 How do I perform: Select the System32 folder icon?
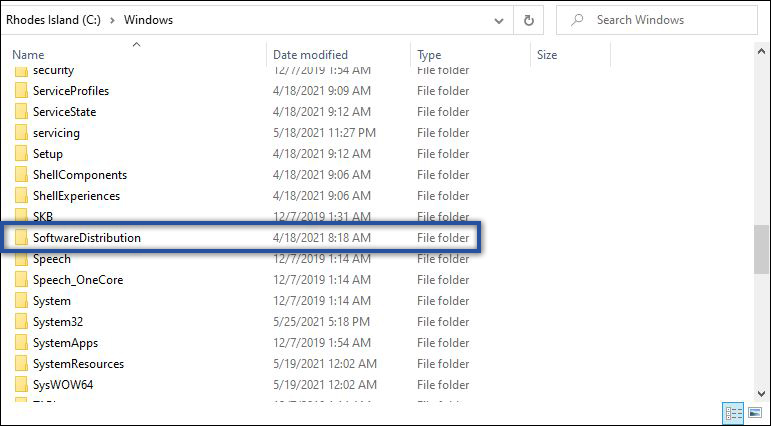click(21, 322)
